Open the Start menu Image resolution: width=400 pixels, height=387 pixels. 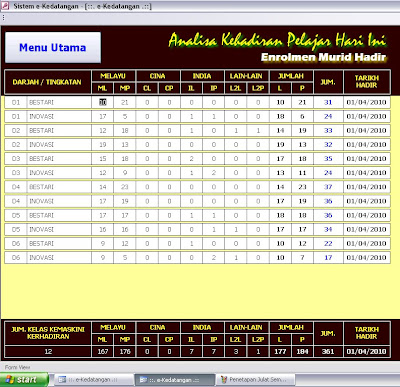pyautogui.click(x=24, y=380)
